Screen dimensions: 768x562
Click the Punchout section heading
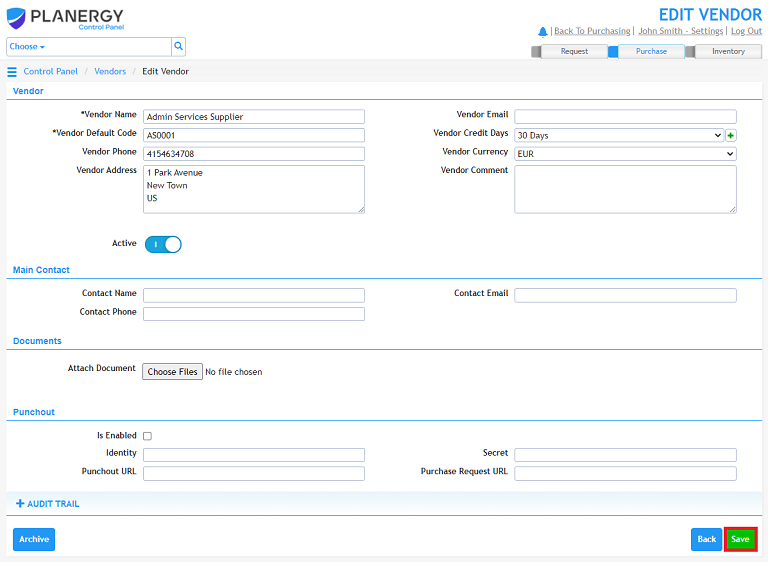tap(34, 412)
